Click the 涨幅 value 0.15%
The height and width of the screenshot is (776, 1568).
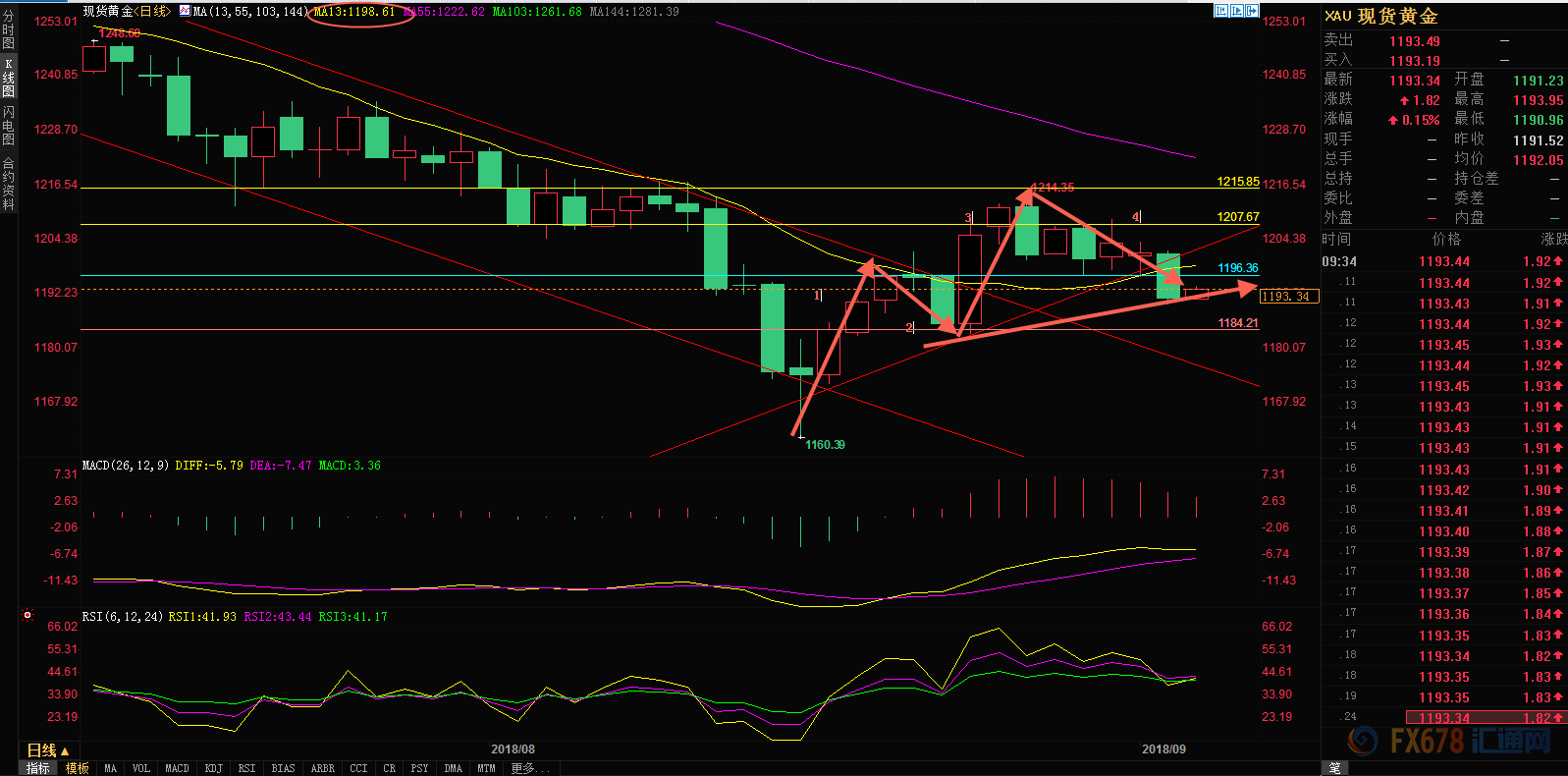coord(1421,120)
